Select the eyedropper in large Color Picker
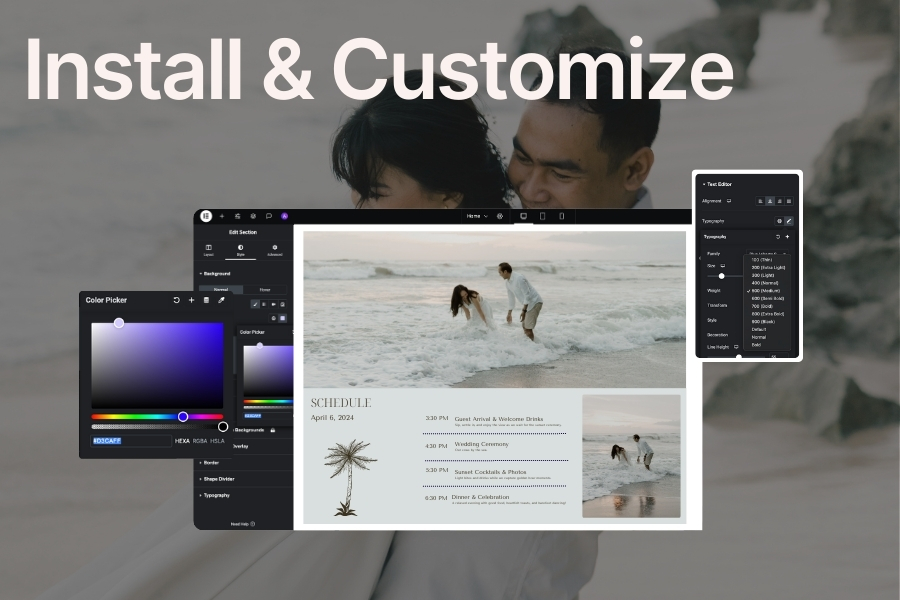 pyautogui.click(x=221, y=300)
